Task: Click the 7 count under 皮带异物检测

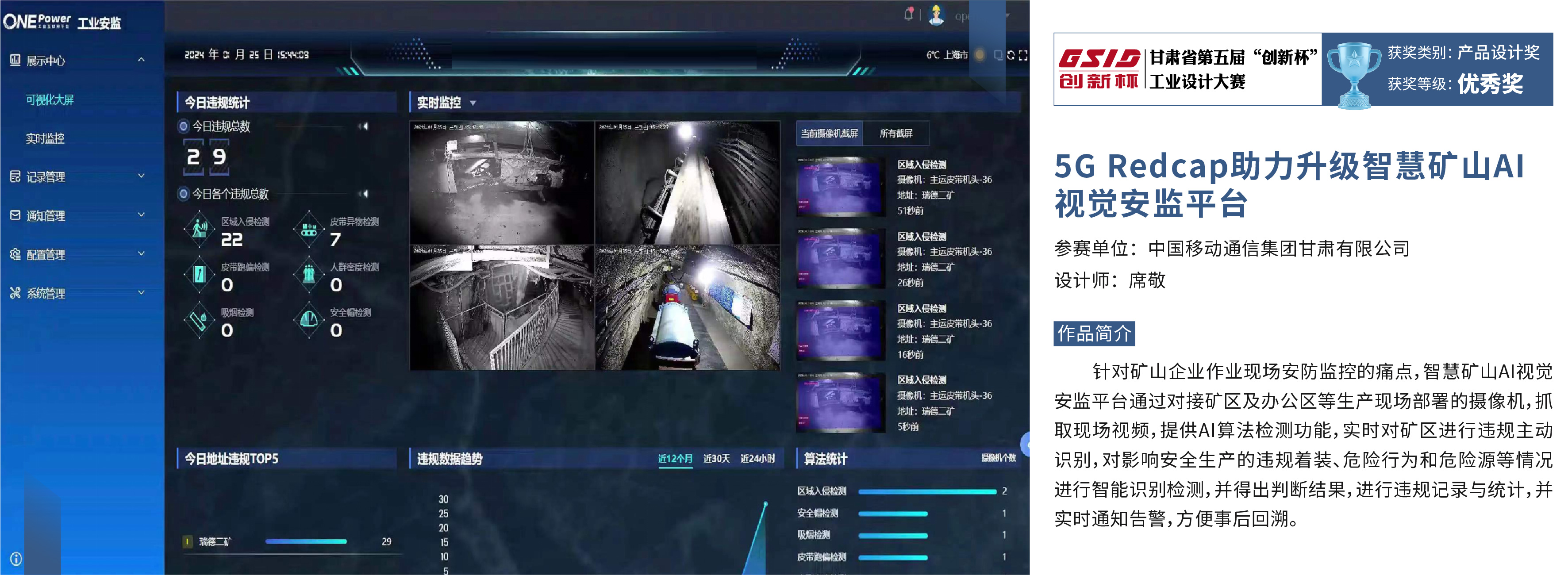Action: 335,240
